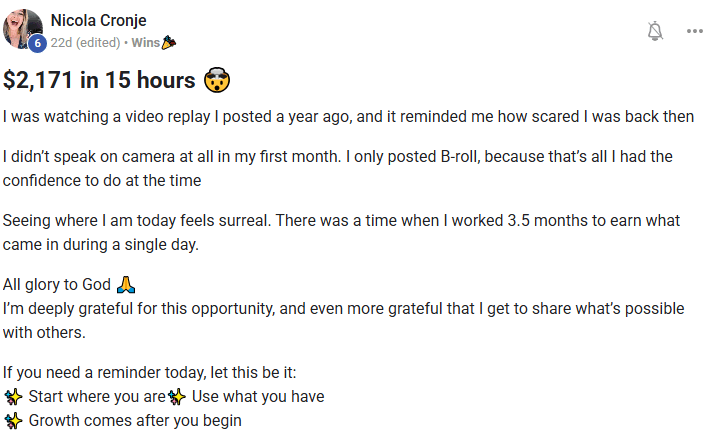
Task: Click the "I was watching a video replay" paragraph
Action: coord(348,116)
